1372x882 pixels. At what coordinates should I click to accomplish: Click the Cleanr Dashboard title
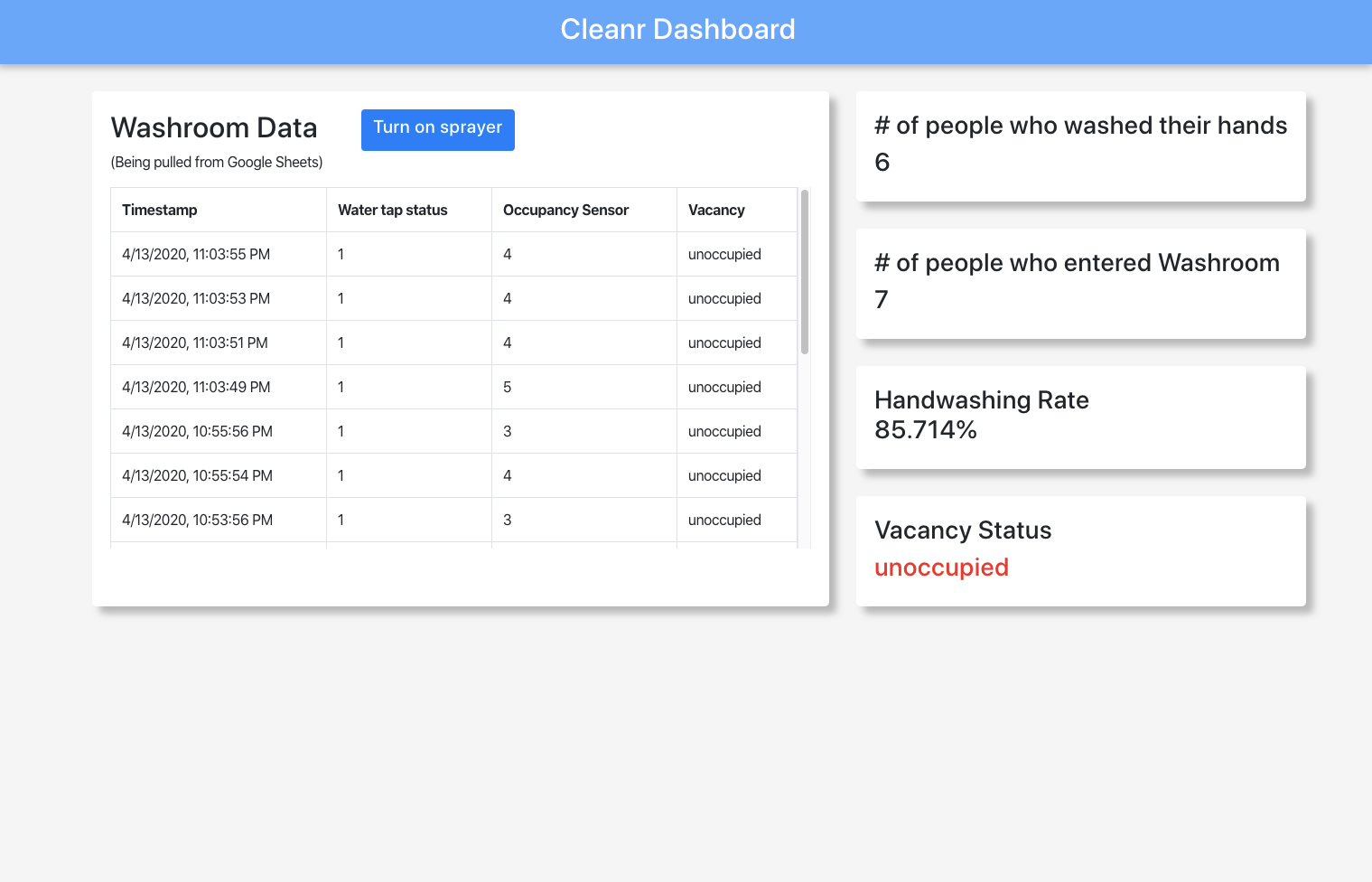pyautogui.click(x=677, y=29)
